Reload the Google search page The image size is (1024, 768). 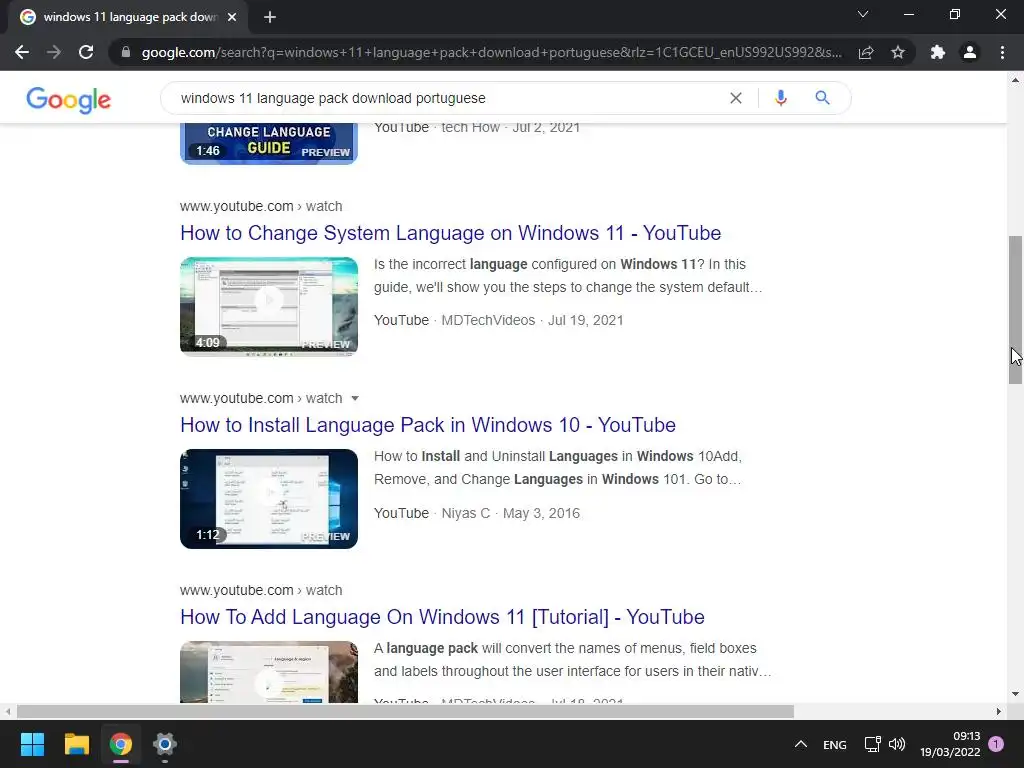tap(86, 52)
